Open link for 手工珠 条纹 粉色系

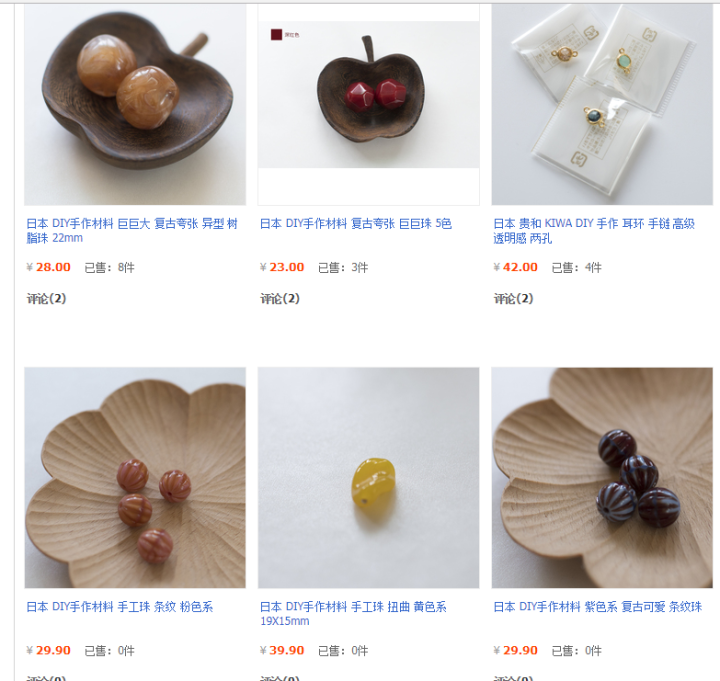[x=119, y=607]
